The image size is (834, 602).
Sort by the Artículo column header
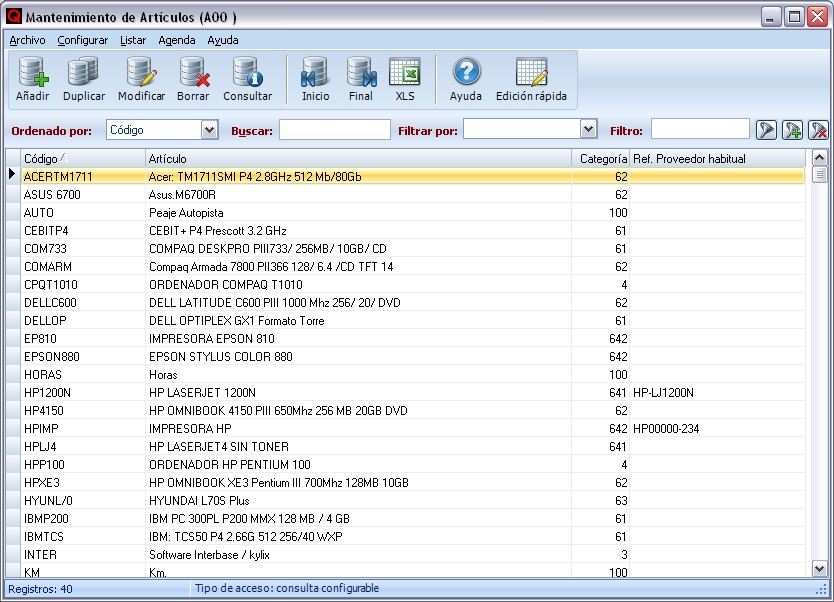coord(358,158)
